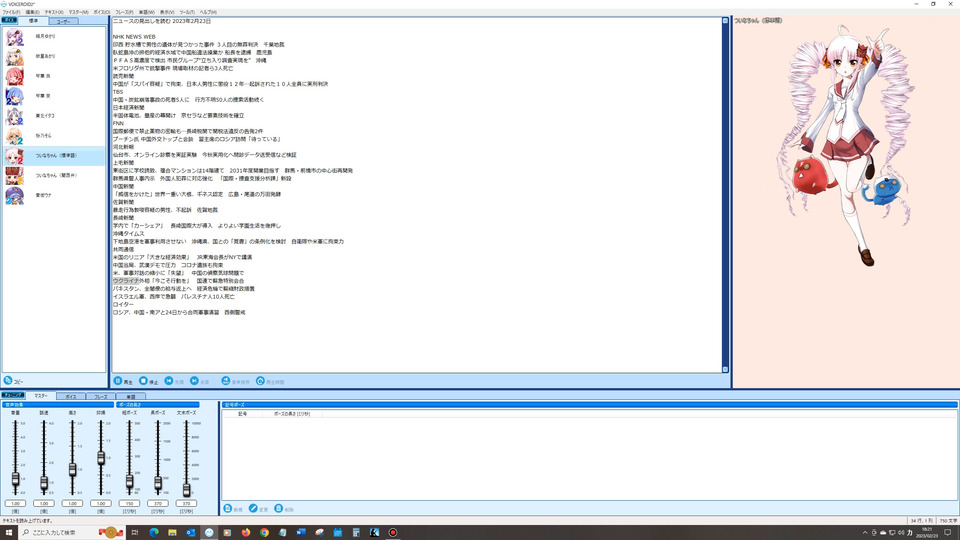Click the text editor scroll up arrow
This screenshot has width=960, height=540.
tap(725, 21)
